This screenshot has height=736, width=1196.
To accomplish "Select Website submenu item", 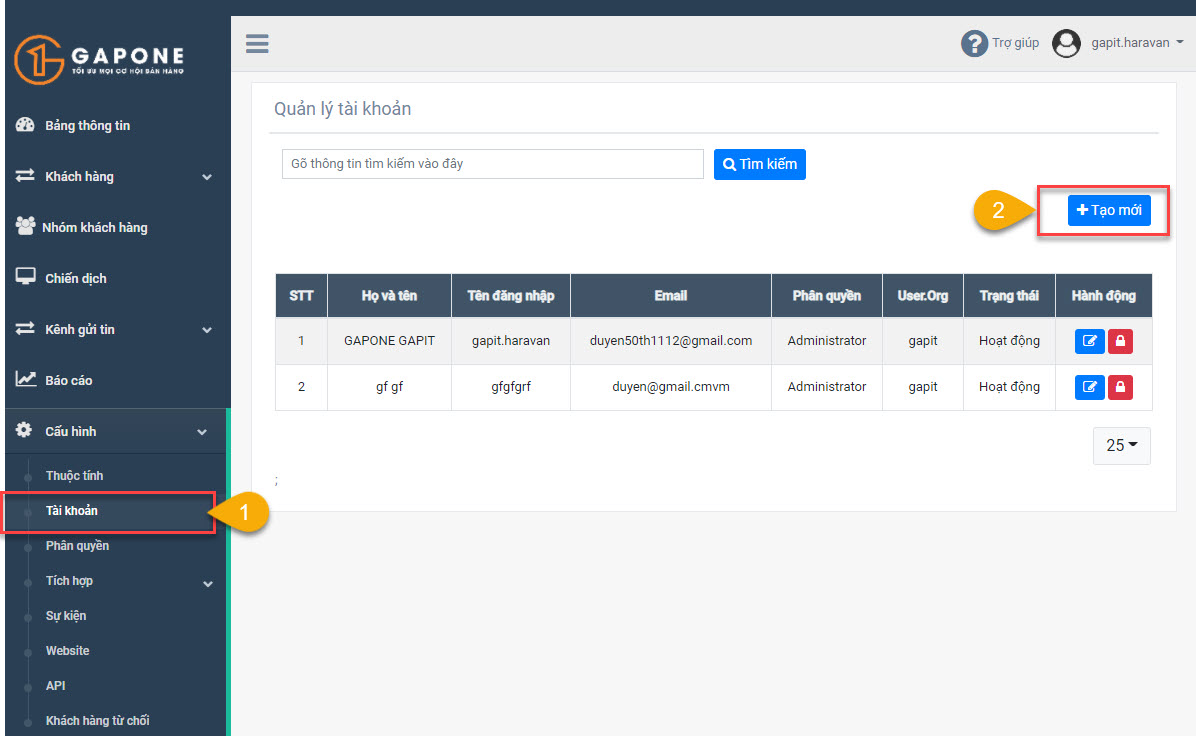I will click(67, 651).
